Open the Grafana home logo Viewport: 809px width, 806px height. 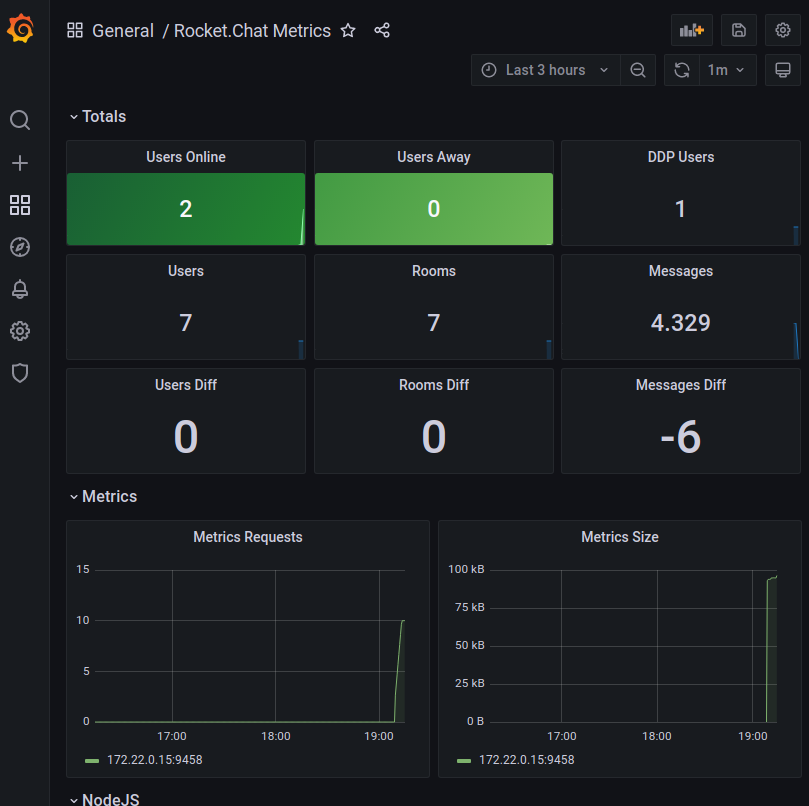(21, 28)
